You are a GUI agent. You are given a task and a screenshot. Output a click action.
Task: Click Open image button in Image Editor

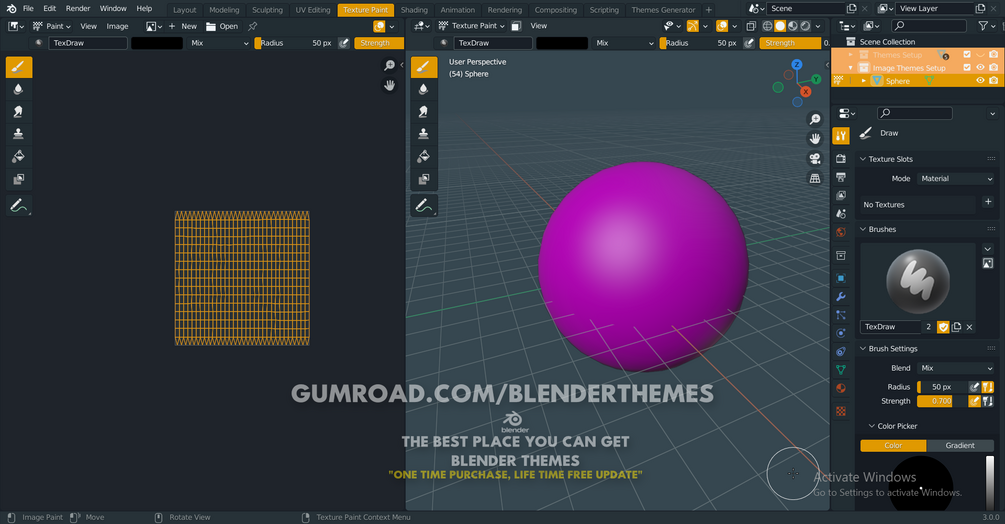[x=222, y=26]
